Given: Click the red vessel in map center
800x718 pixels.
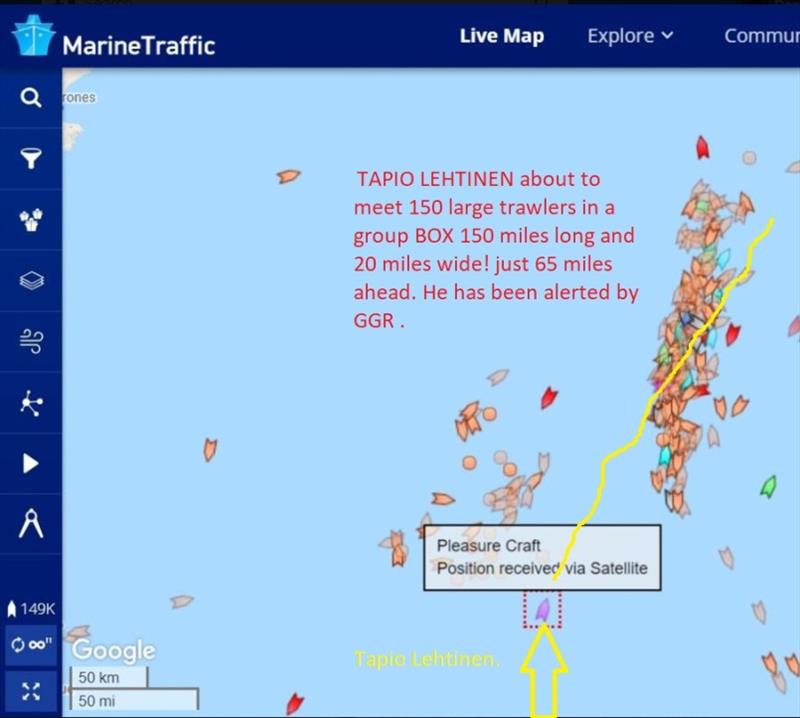Looking at the screenshot, I should (x=549, y=398).
